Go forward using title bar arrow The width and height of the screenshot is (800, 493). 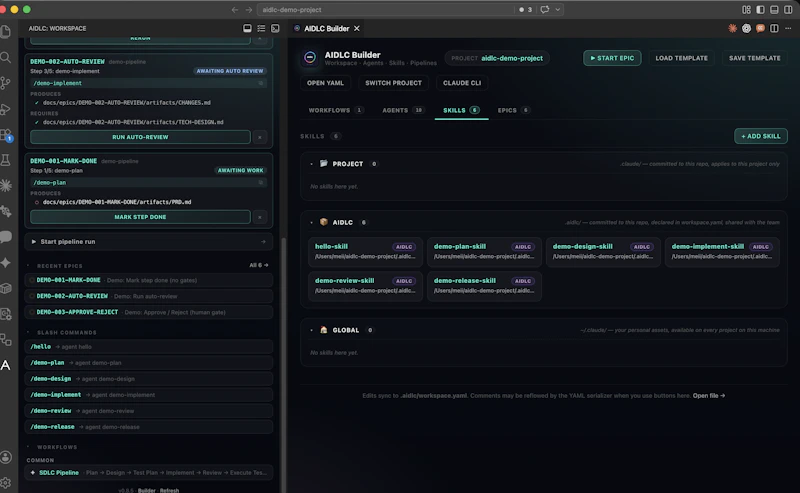point(248,10)
